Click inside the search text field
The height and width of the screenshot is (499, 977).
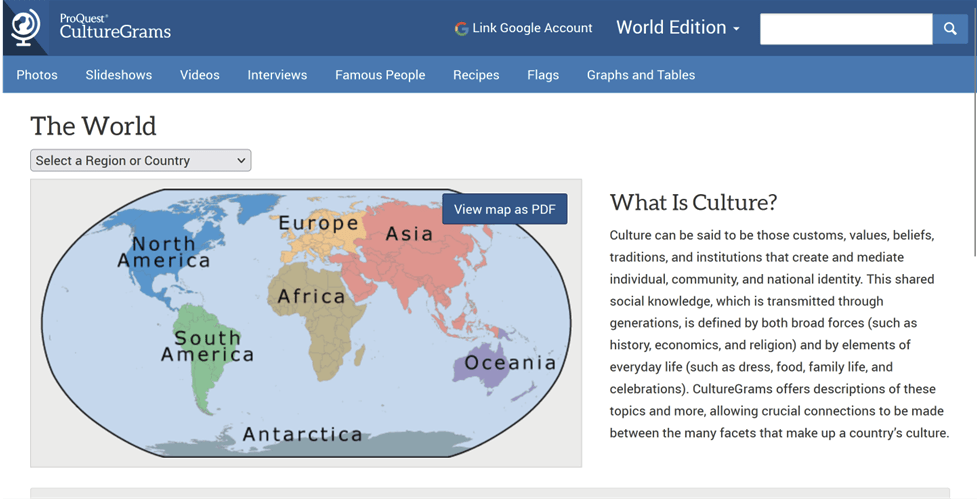845,29
